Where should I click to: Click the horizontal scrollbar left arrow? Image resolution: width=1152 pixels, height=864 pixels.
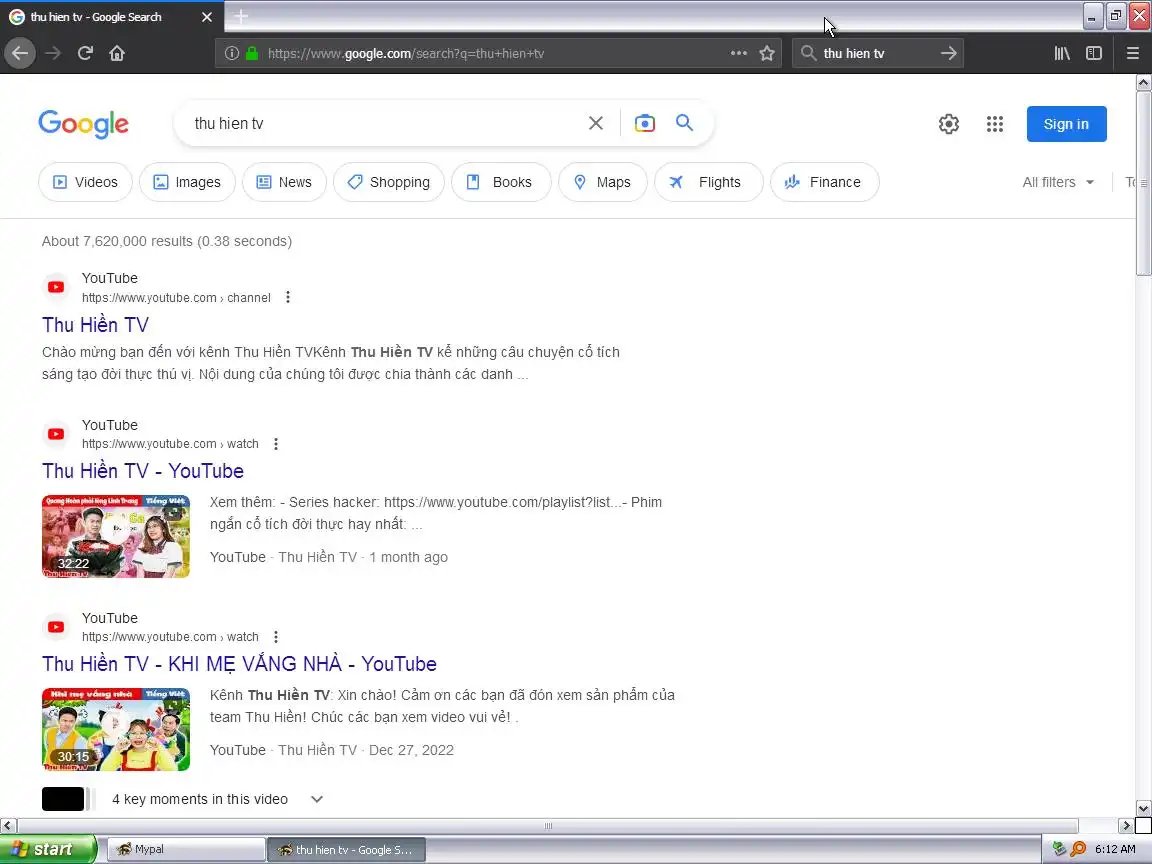coord(8,826)
